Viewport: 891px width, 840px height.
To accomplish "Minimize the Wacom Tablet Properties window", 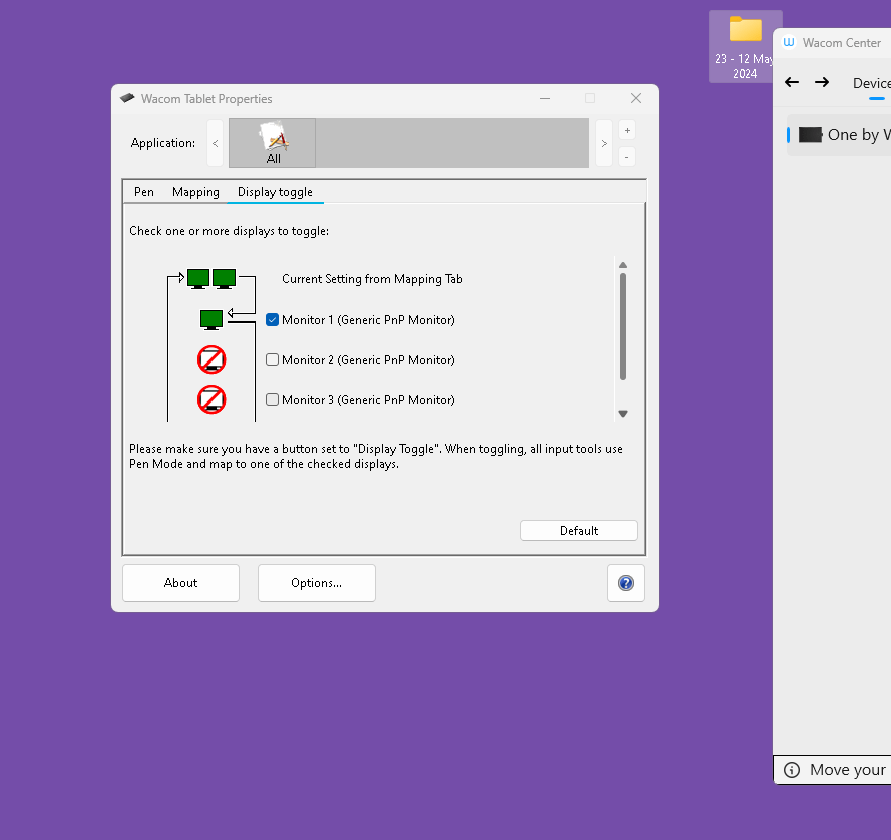I will click(x=545, y=98).
